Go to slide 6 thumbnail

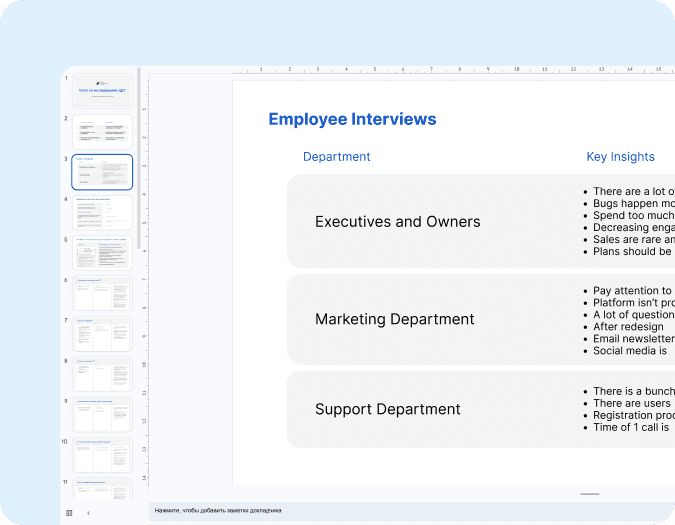coord(102,293)
